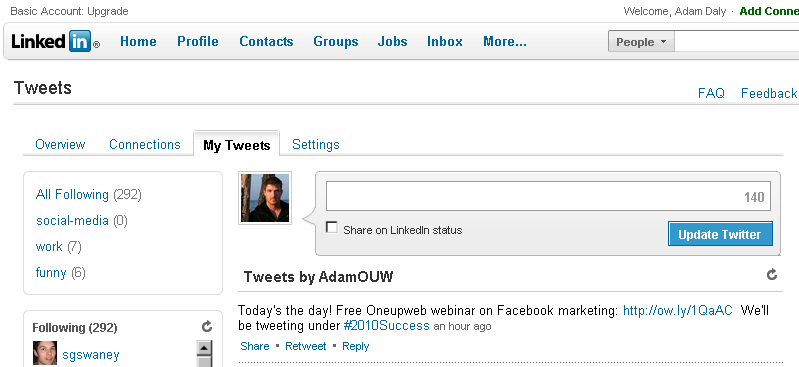Click Retweet under the latest tweet
The height and width of the screenshot is (367, 799).
(x=306, y=346)
